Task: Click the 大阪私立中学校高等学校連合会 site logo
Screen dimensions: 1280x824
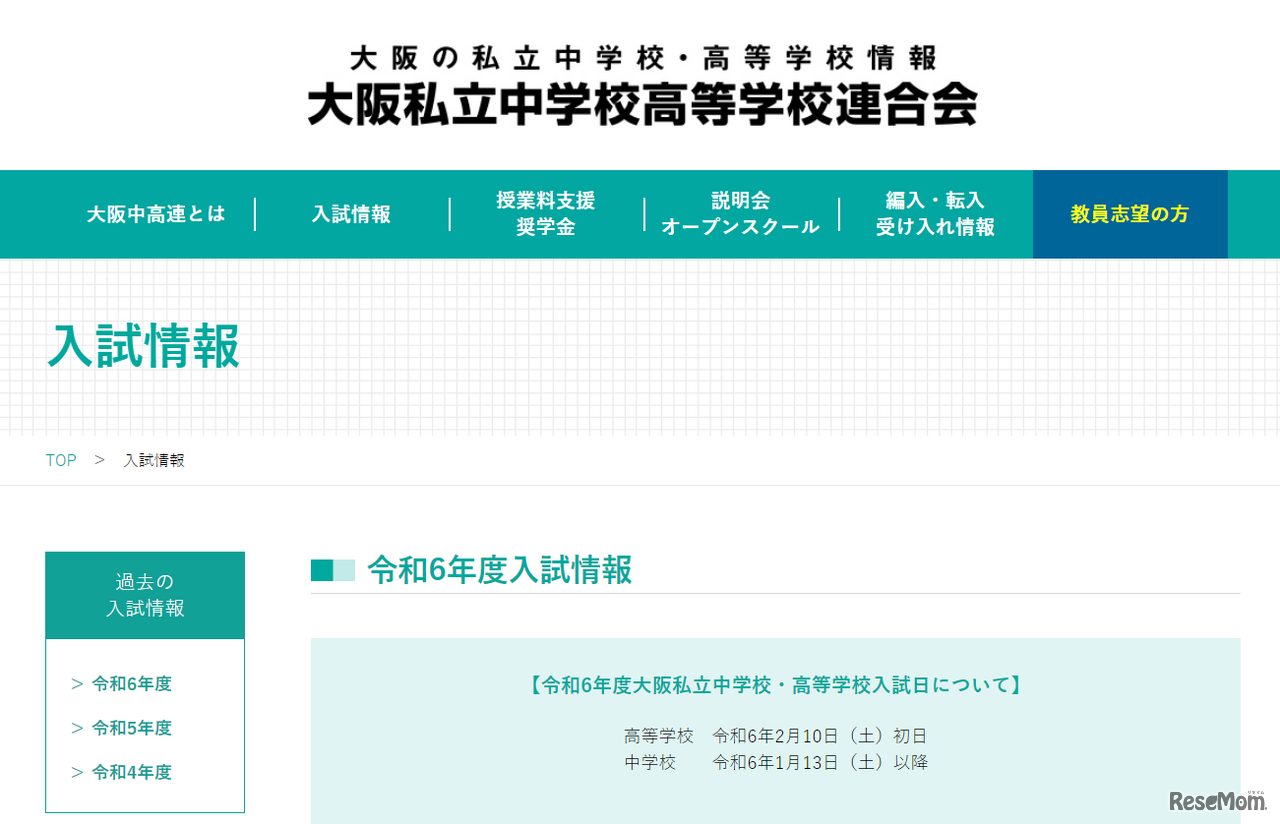Action: tap(642, 104)
